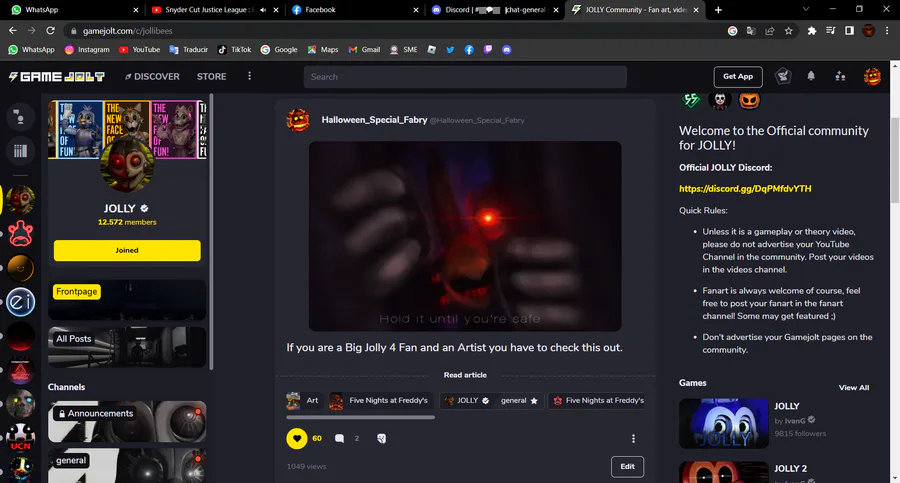Screen dimensions: 900x483
Task: Open the Instagram bookmark
Action: [87, 50]
